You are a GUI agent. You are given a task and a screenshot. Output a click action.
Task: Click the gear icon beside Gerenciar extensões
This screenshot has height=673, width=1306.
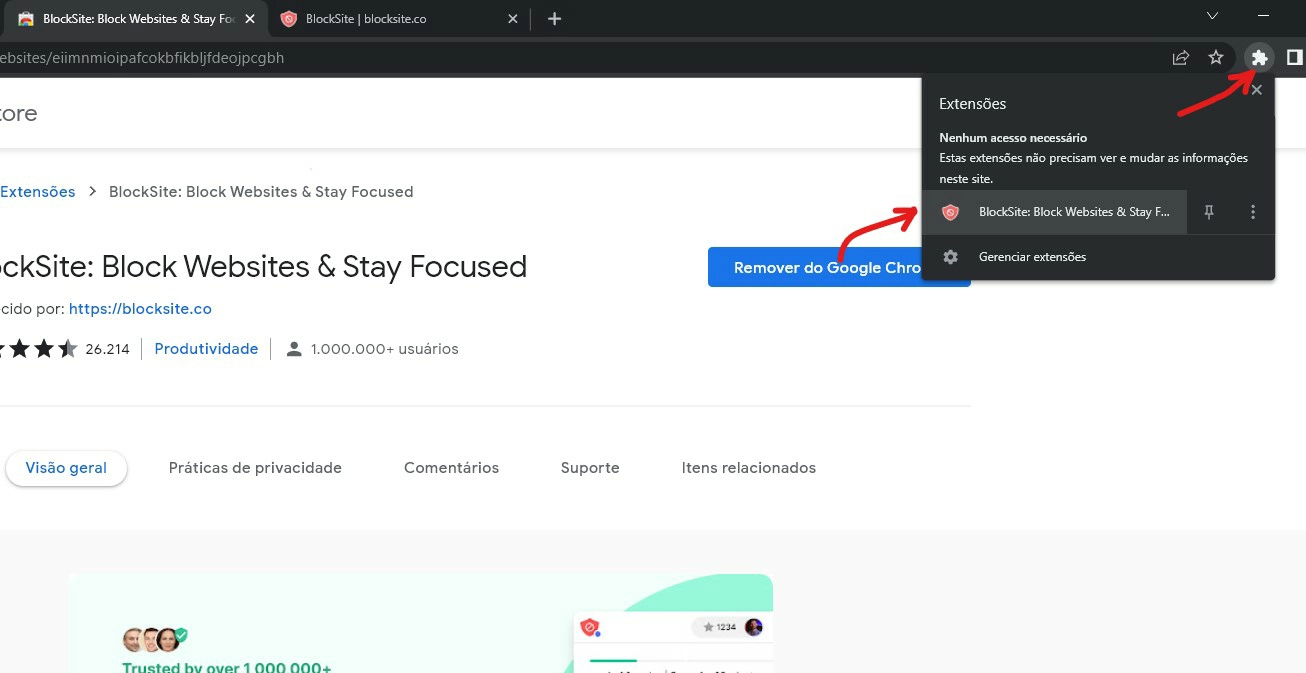(x=951, y=257)
